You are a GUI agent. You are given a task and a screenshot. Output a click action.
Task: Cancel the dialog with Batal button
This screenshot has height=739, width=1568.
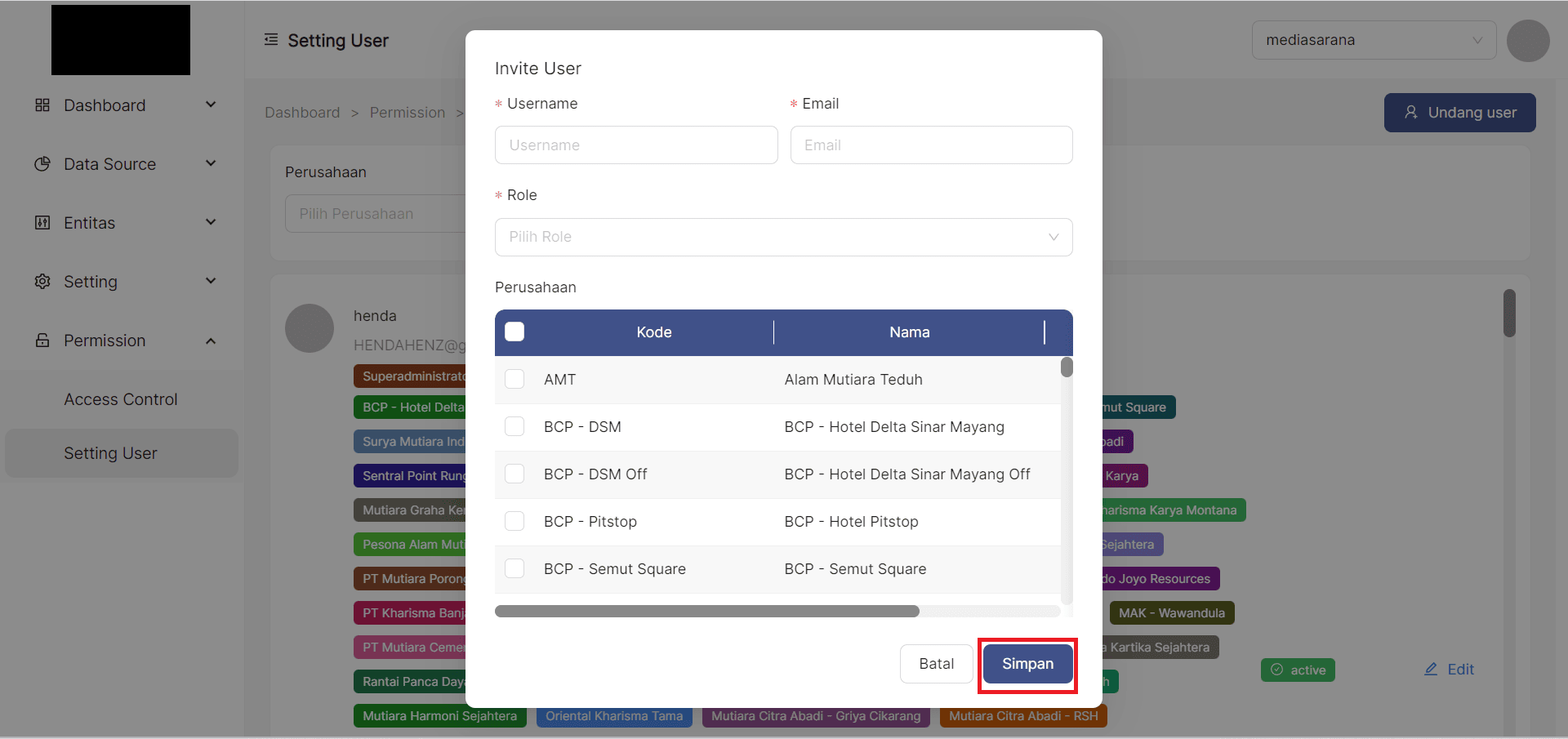point(936,664)
